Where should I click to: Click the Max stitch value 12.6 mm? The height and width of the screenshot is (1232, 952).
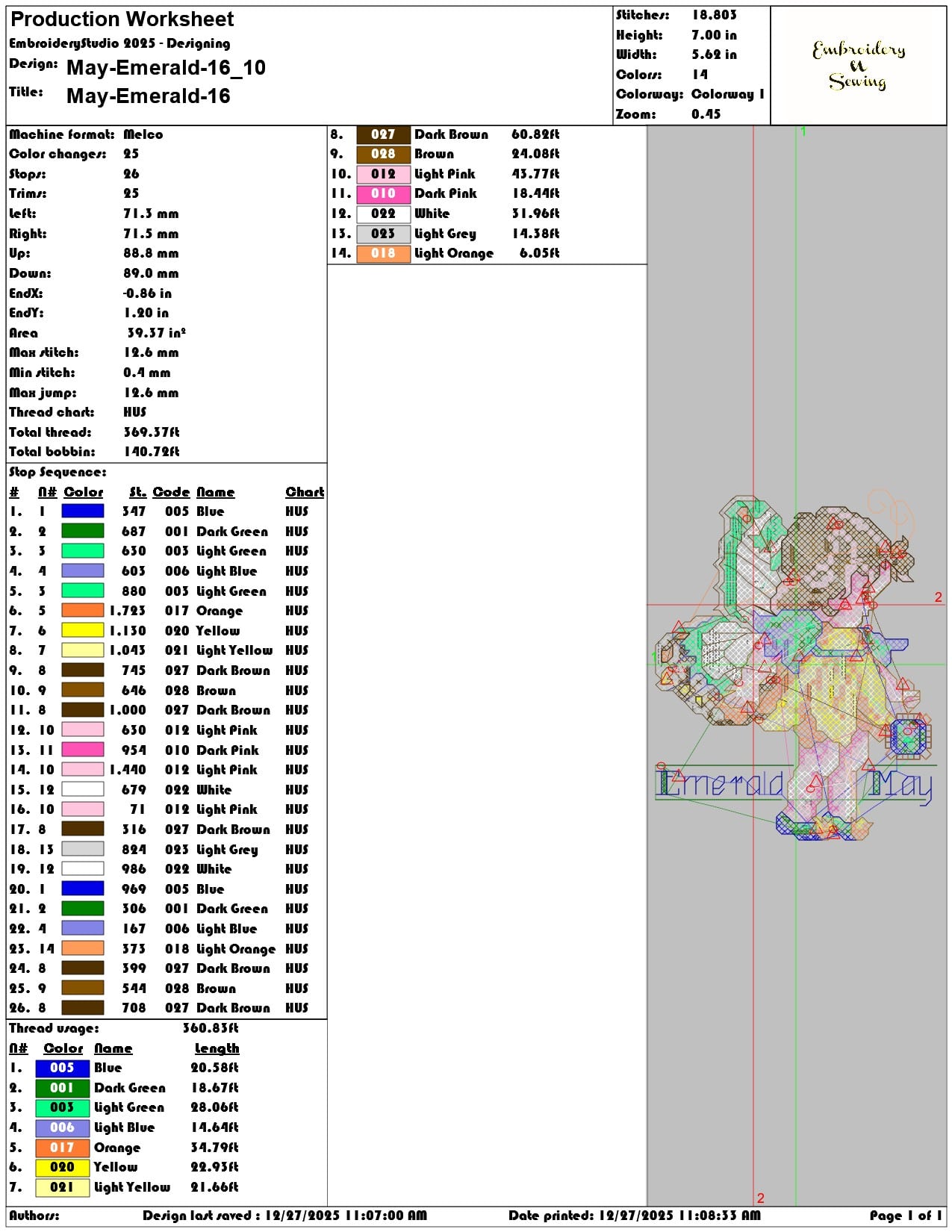[x=151, y=352]
